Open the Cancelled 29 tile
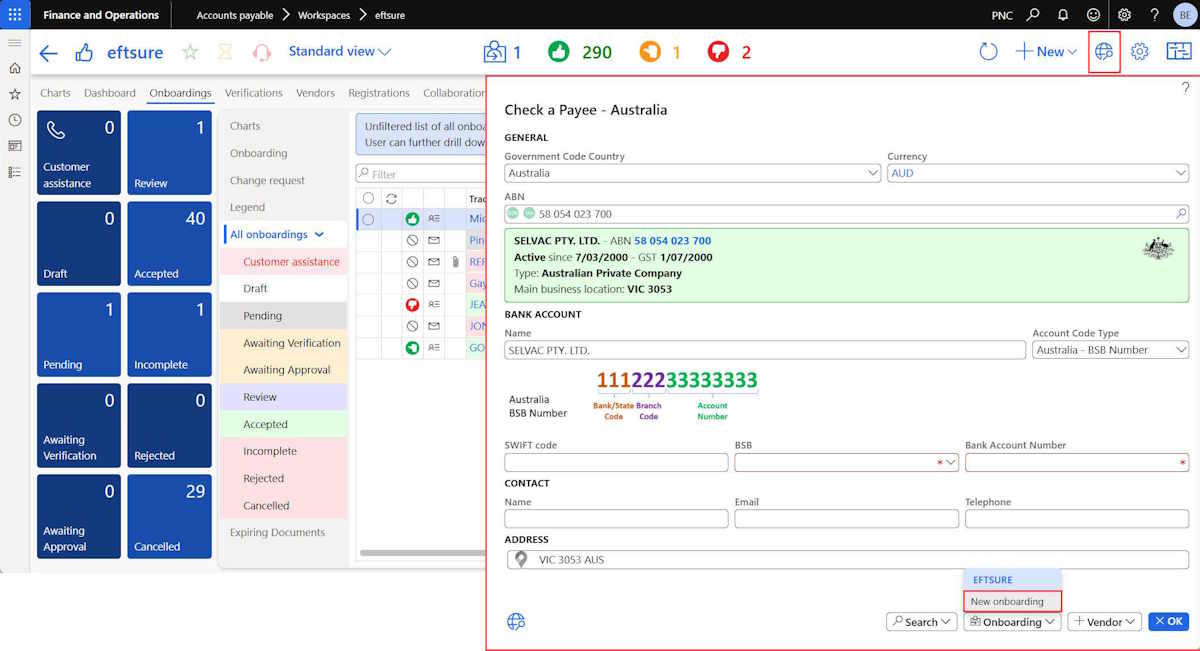The image size is (1200, 651). point(170,516)
